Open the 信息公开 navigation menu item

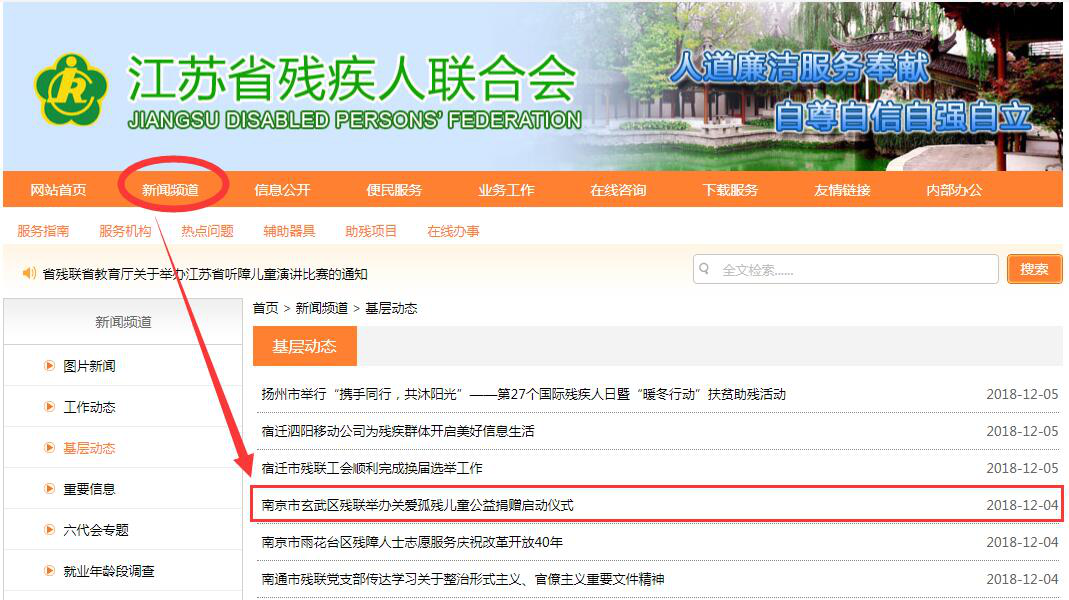click(x=282, y=190)
